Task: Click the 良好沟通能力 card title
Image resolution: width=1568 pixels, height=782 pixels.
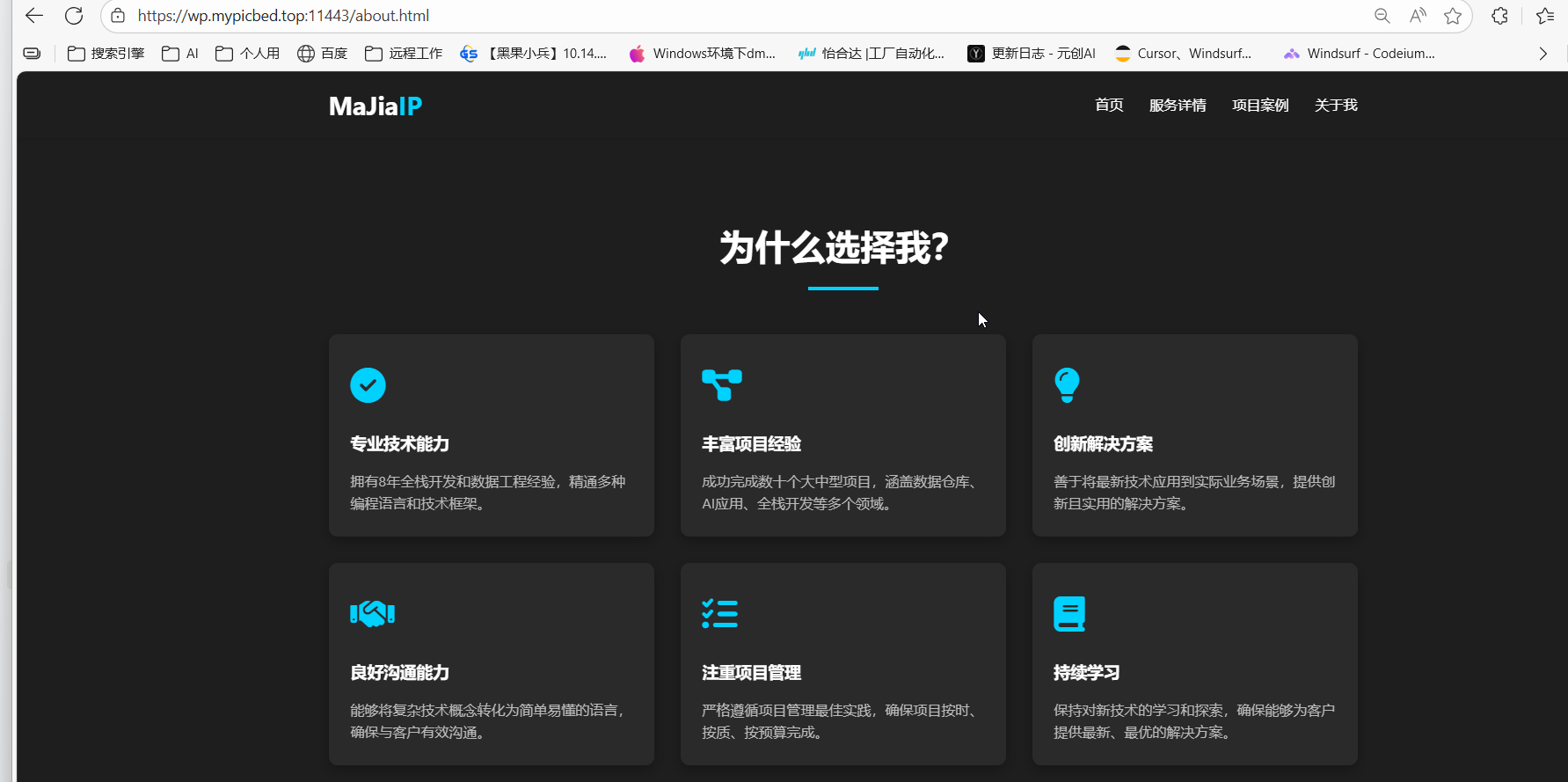Action: coord(399,673)
